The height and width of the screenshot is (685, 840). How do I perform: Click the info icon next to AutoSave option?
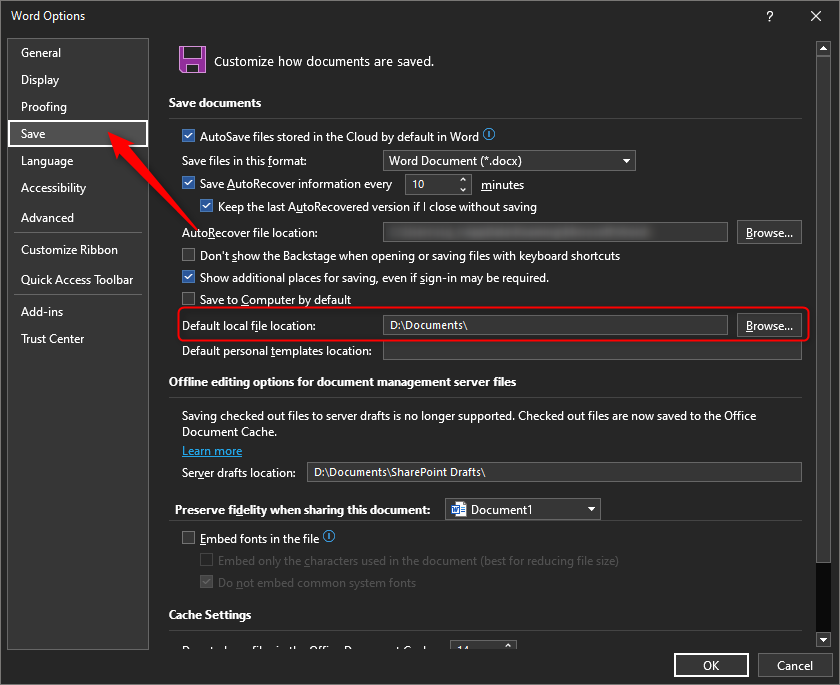(489, 134)
